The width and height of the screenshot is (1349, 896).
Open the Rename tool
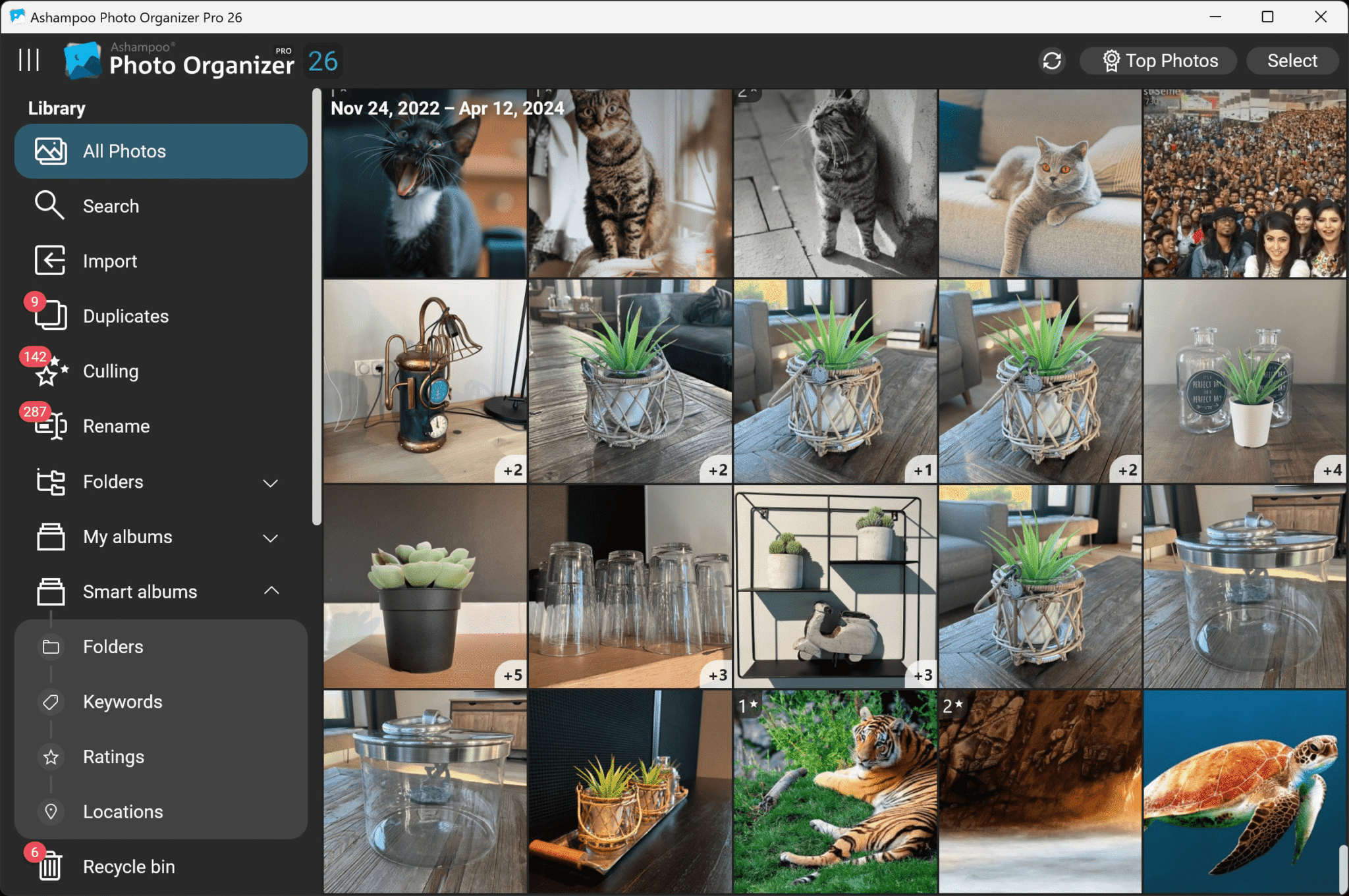coord(116,425)
